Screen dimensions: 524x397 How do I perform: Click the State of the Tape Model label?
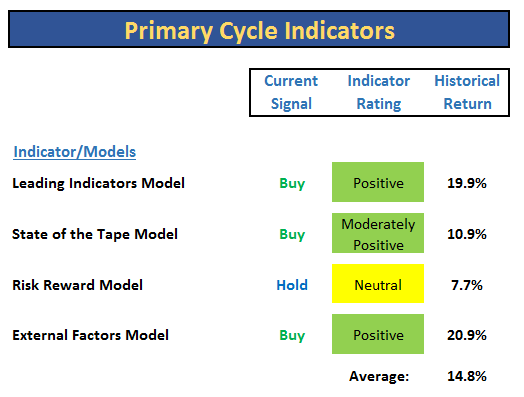tap(95, 234)
